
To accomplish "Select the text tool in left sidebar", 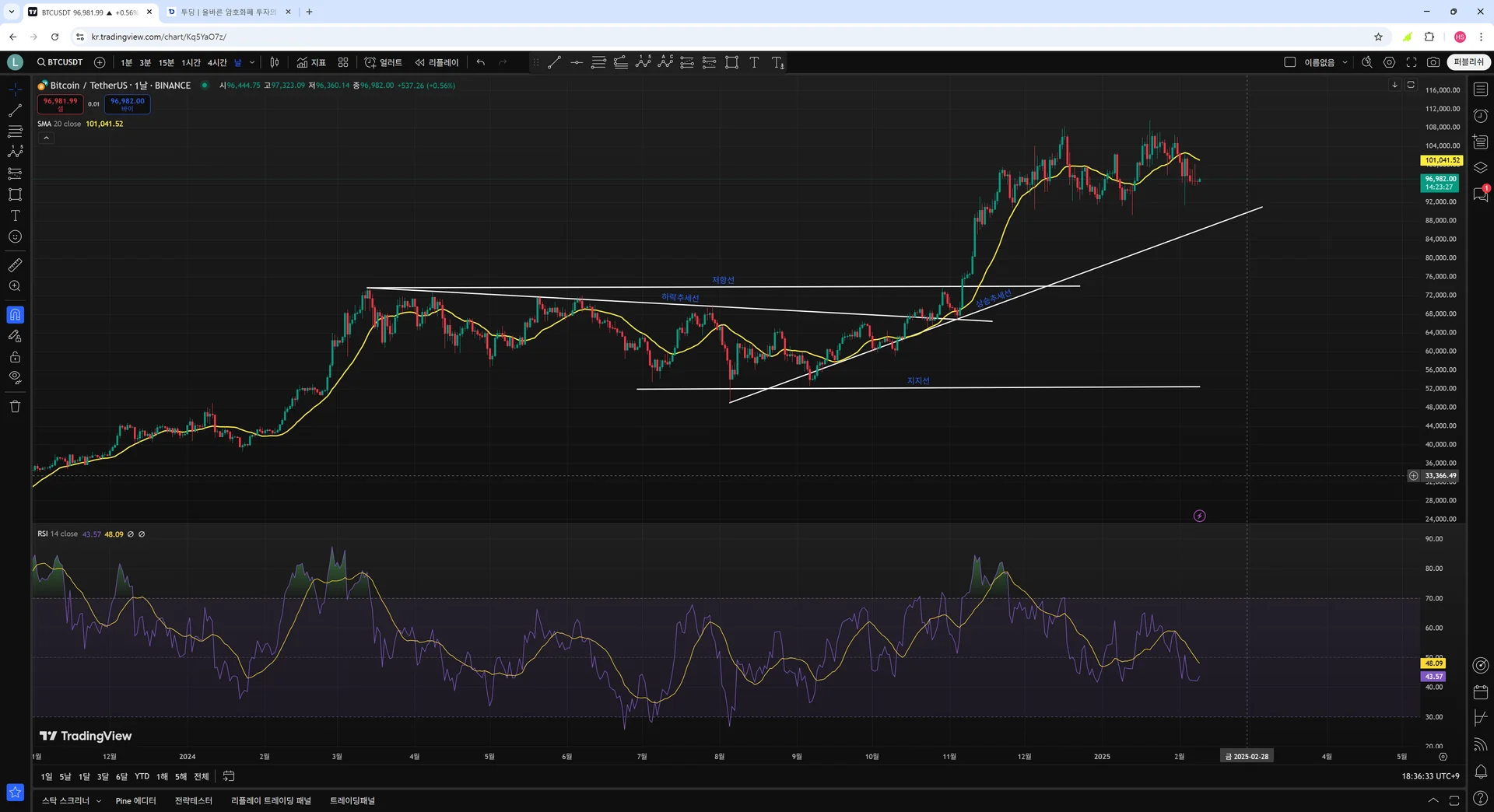I will click(x=15, y=215).
